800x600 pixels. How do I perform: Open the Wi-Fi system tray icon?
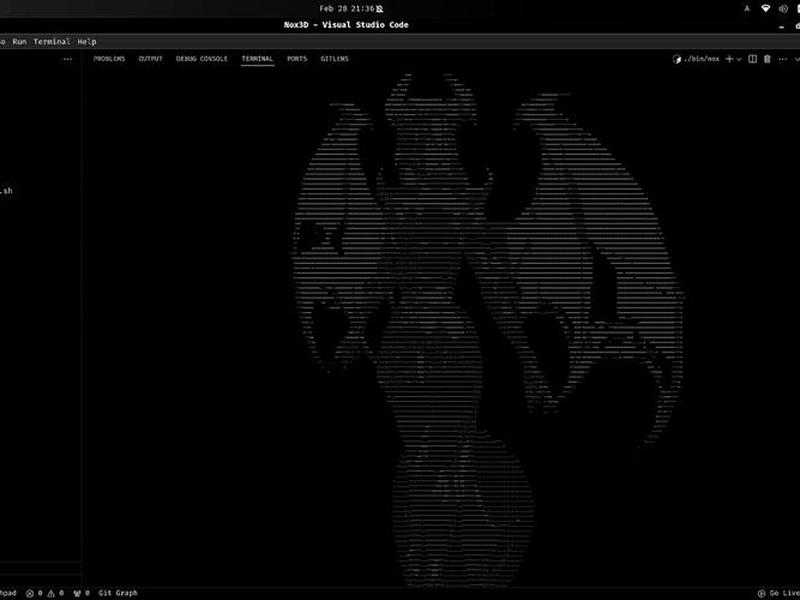tap(765, 8)
